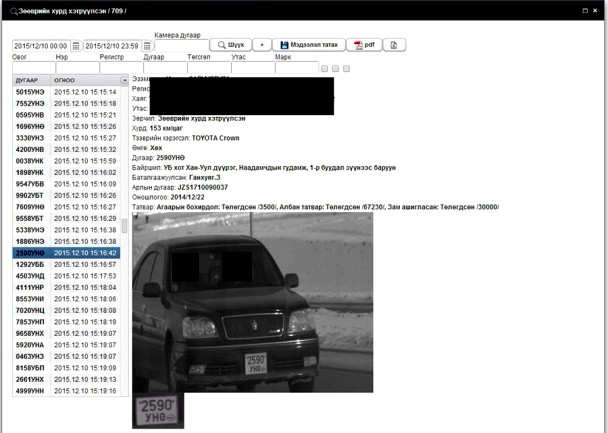Select row with plate 1292УББ
The image size is (608, 433).
tap(66, 264)
